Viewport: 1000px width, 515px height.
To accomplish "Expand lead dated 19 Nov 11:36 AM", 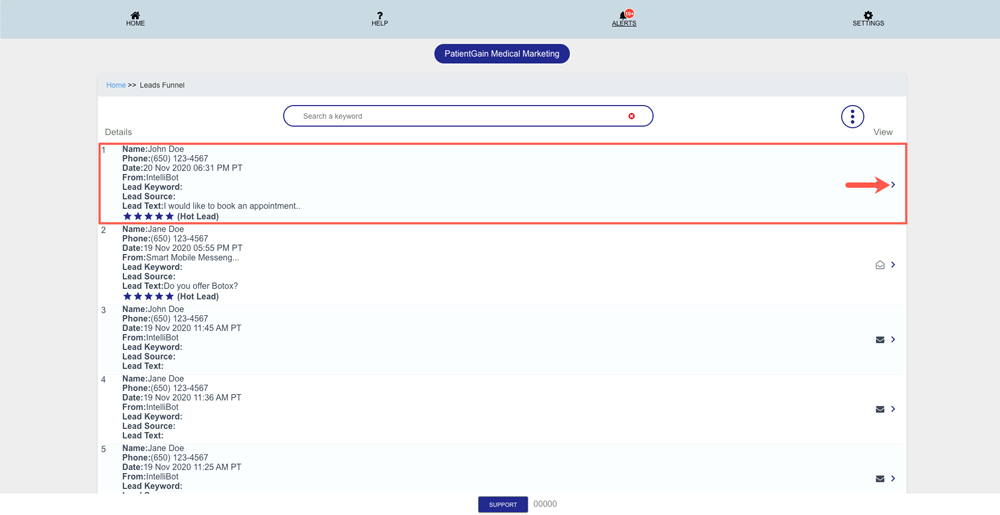I will pyautogui.click(x=893, y=409).
